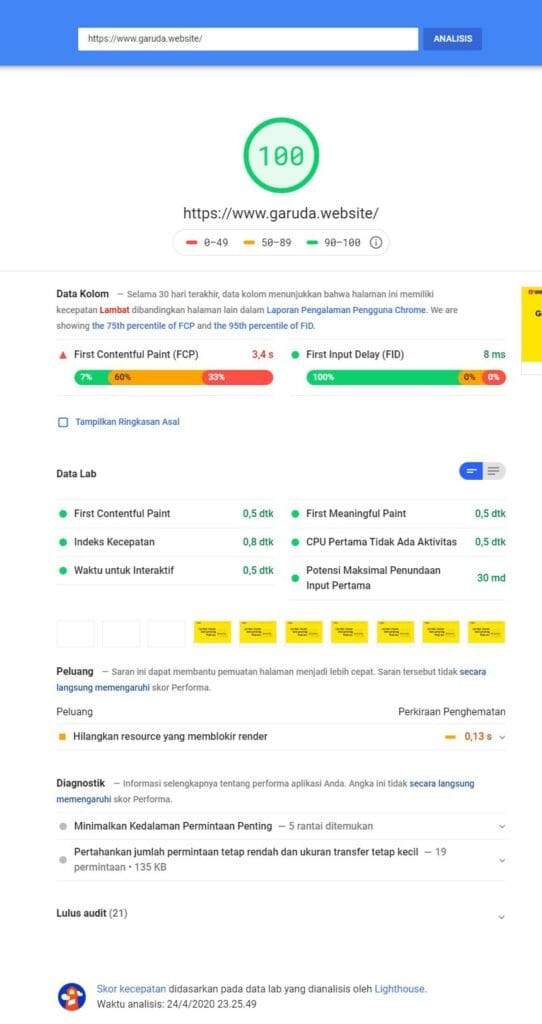Image resolution: width=542 pixels, height=1024 pixels.
Task: Click the FID distribution bar
Action: point(406,377)
